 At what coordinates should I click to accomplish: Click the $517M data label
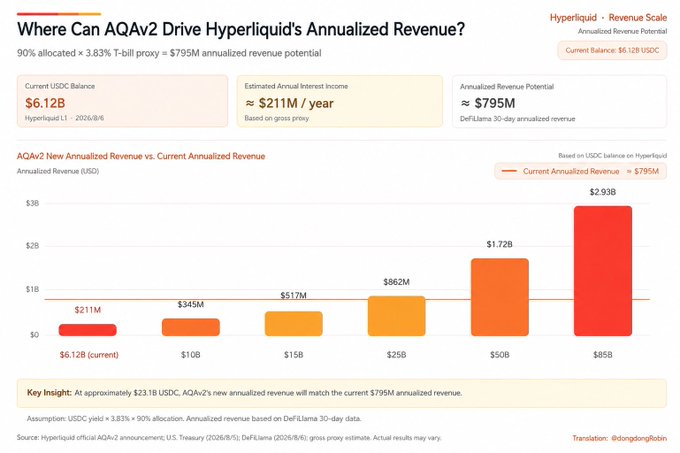(294, 295)
